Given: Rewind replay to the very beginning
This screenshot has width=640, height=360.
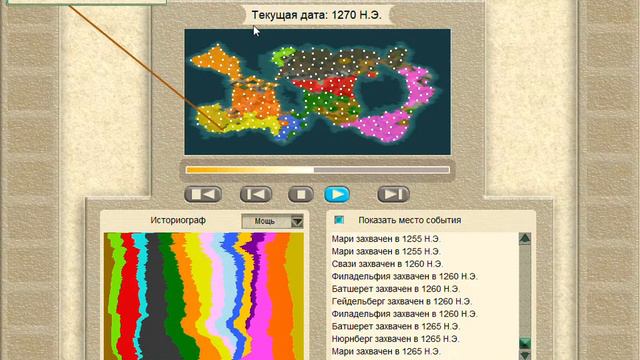Looking at the screenshot, I should [x=203, y=194].
